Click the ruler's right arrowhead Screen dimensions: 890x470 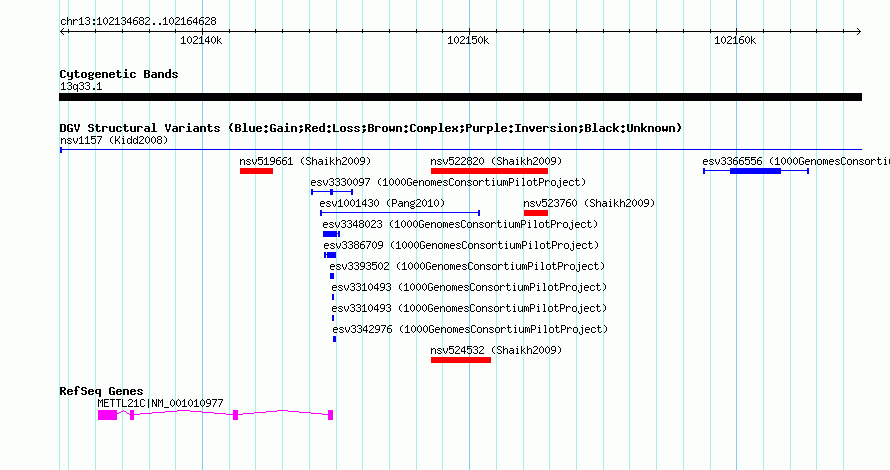[858, 32]
